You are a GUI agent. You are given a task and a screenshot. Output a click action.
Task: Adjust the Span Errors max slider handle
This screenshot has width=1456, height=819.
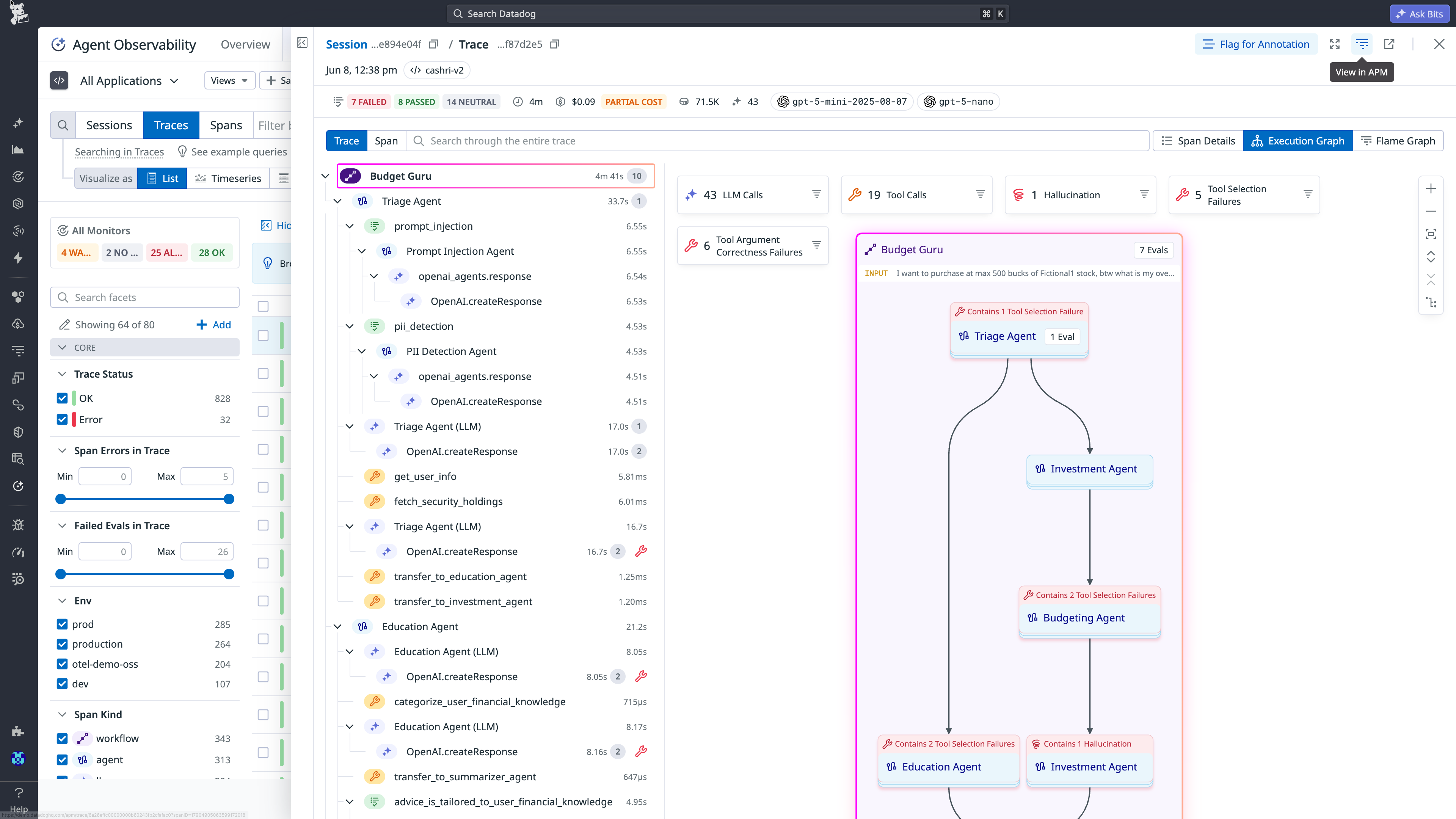click(229, 499)
